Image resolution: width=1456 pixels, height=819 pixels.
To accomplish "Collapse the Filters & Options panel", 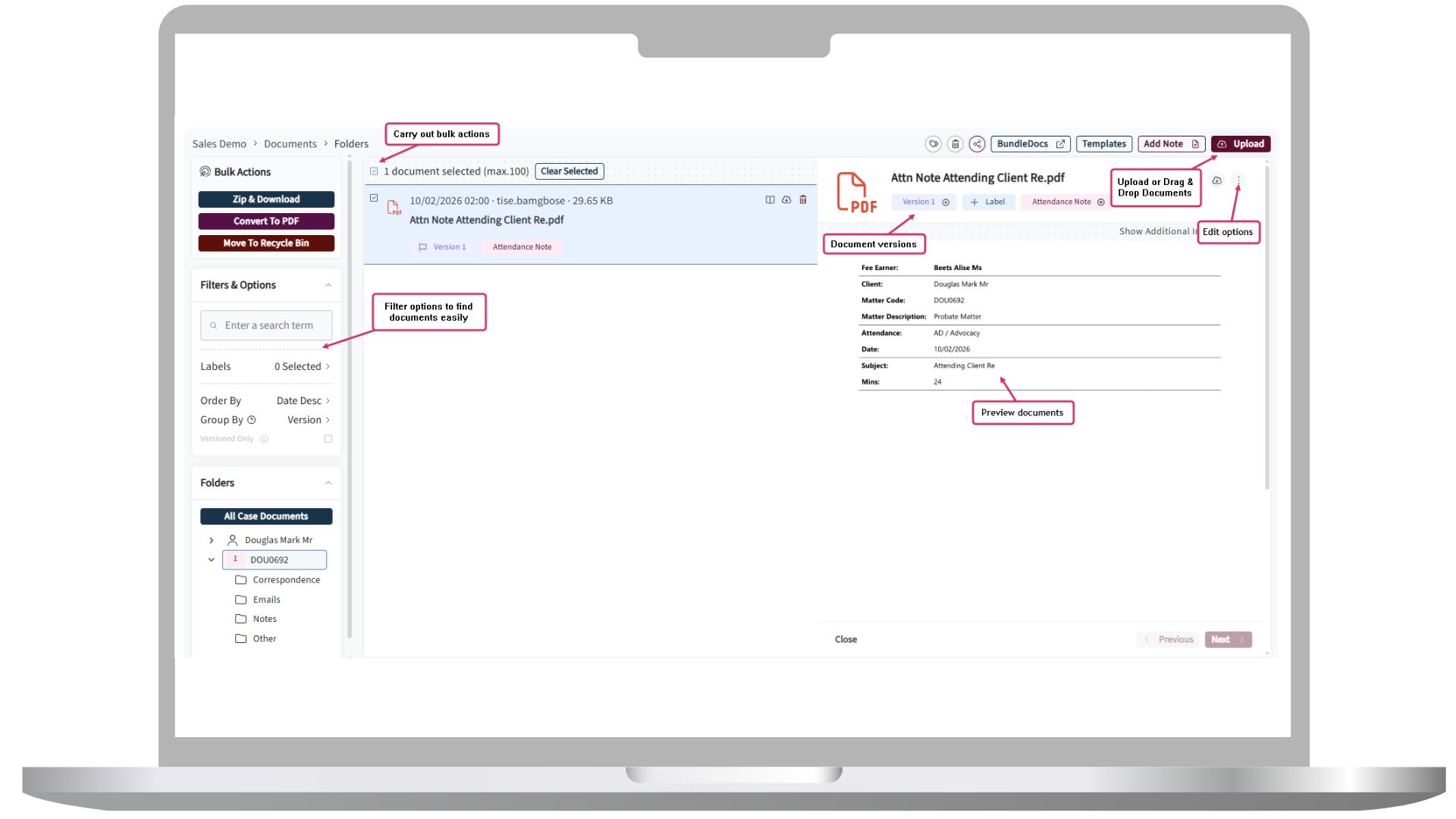I will pyautogui.click(x=328, y=286).
